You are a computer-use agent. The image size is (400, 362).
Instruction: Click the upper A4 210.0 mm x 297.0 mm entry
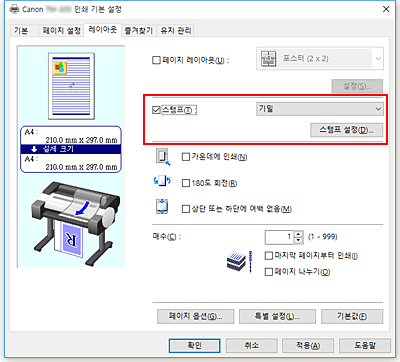(x=71, y=136)
